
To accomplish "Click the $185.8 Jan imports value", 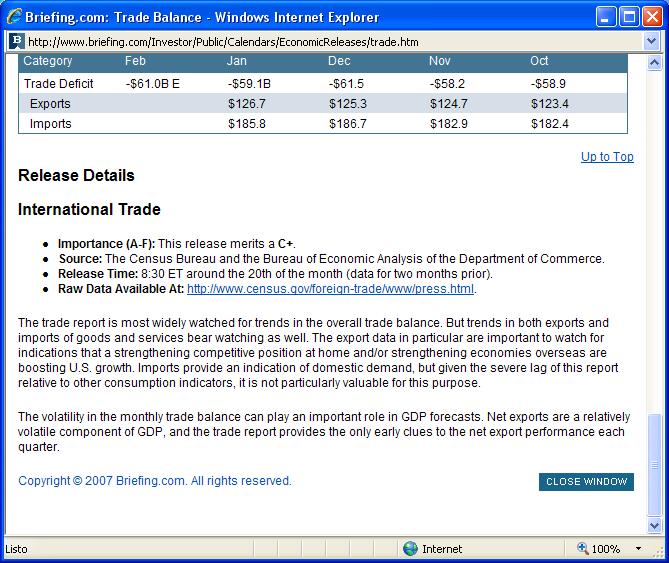I will (247, 124).
